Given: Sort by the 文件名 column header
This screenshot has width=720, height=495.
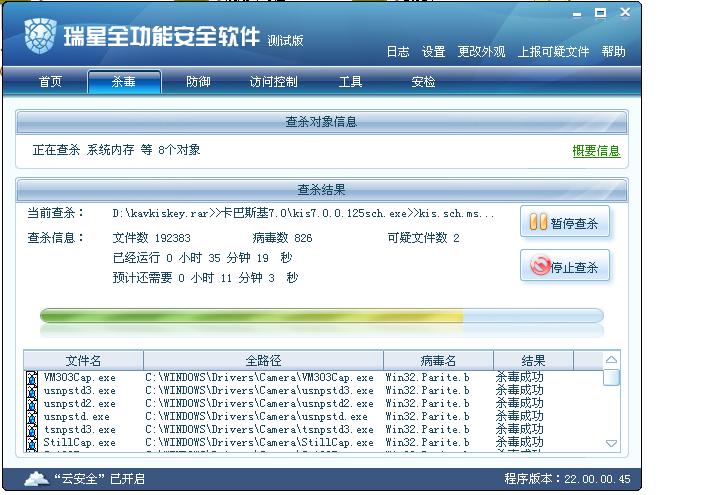Looking at the screenshot, I should click(83, 360).
